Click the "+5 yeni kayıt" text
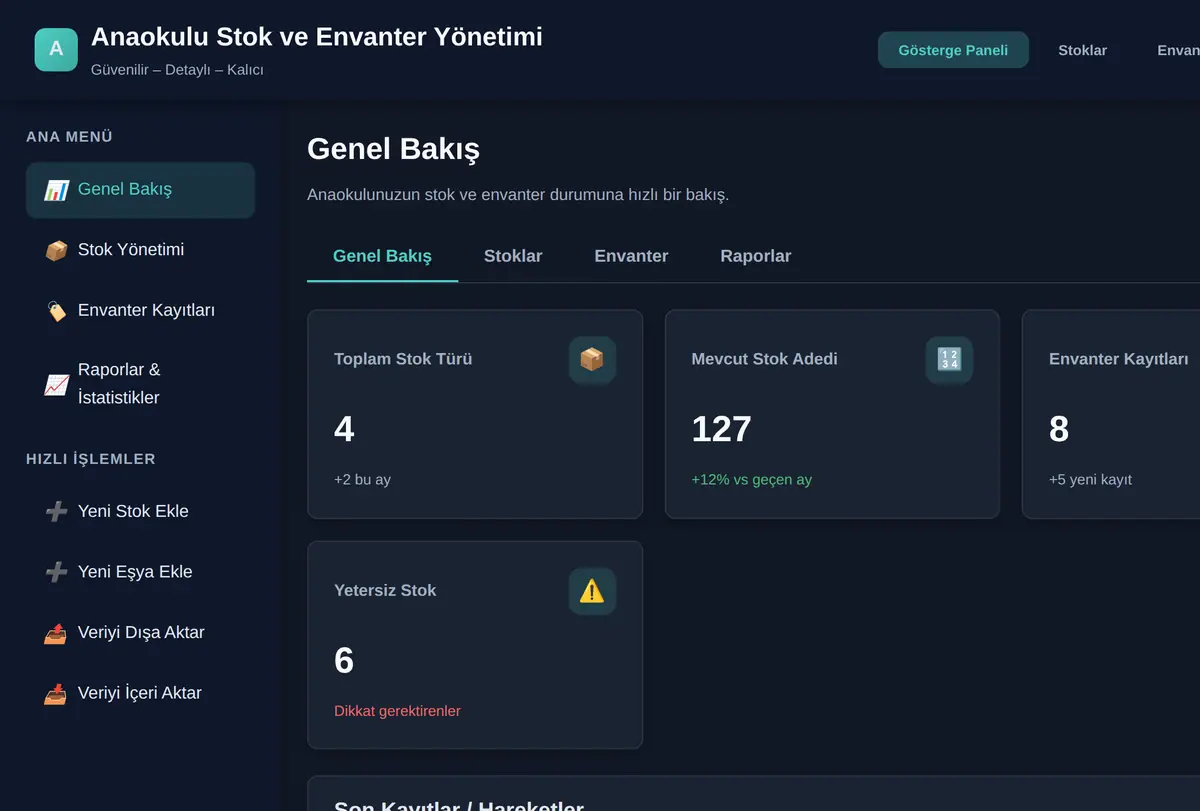This screenshot has height=811, width=1200. (1090, 480)
